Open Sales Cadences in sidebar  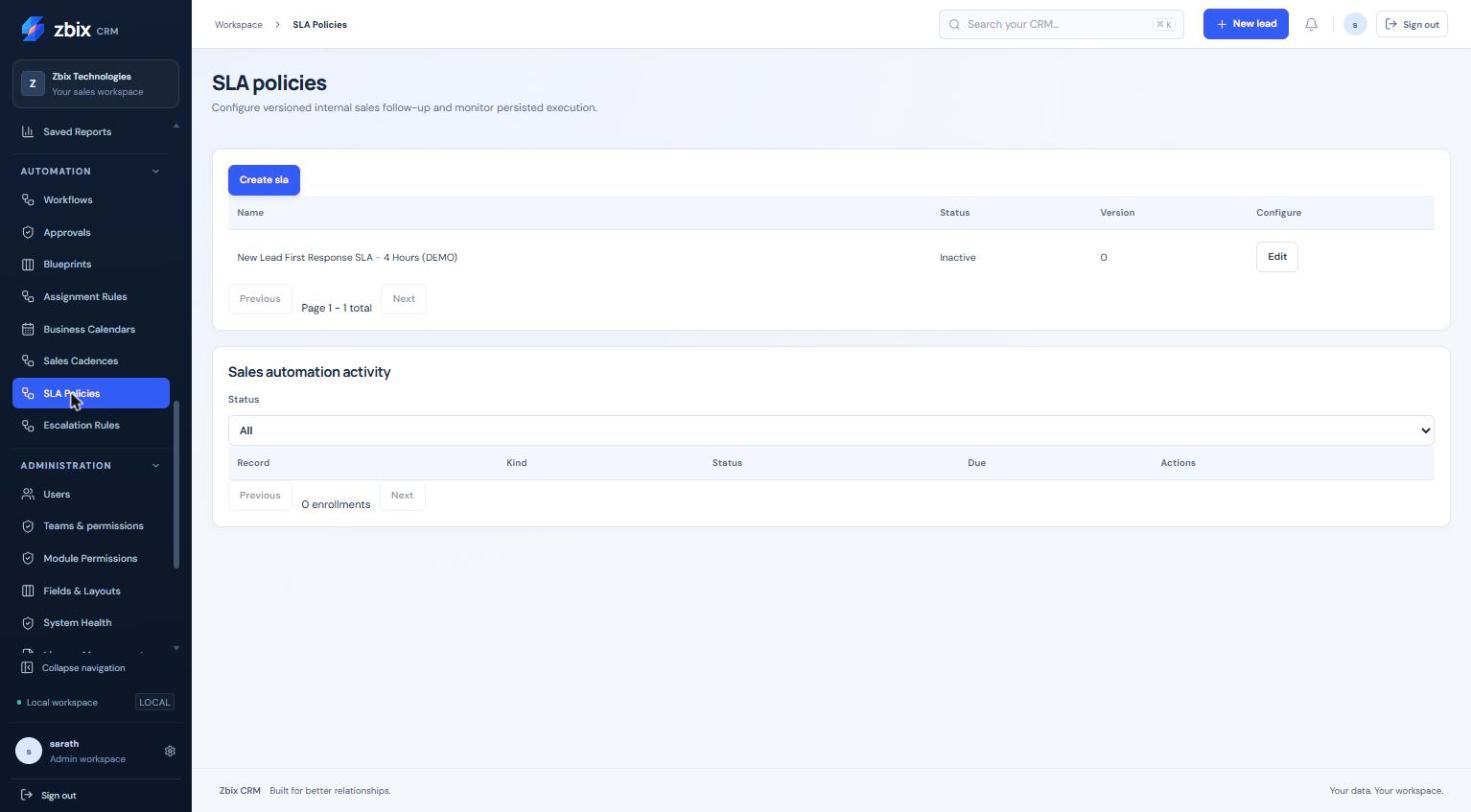point(91,361)
